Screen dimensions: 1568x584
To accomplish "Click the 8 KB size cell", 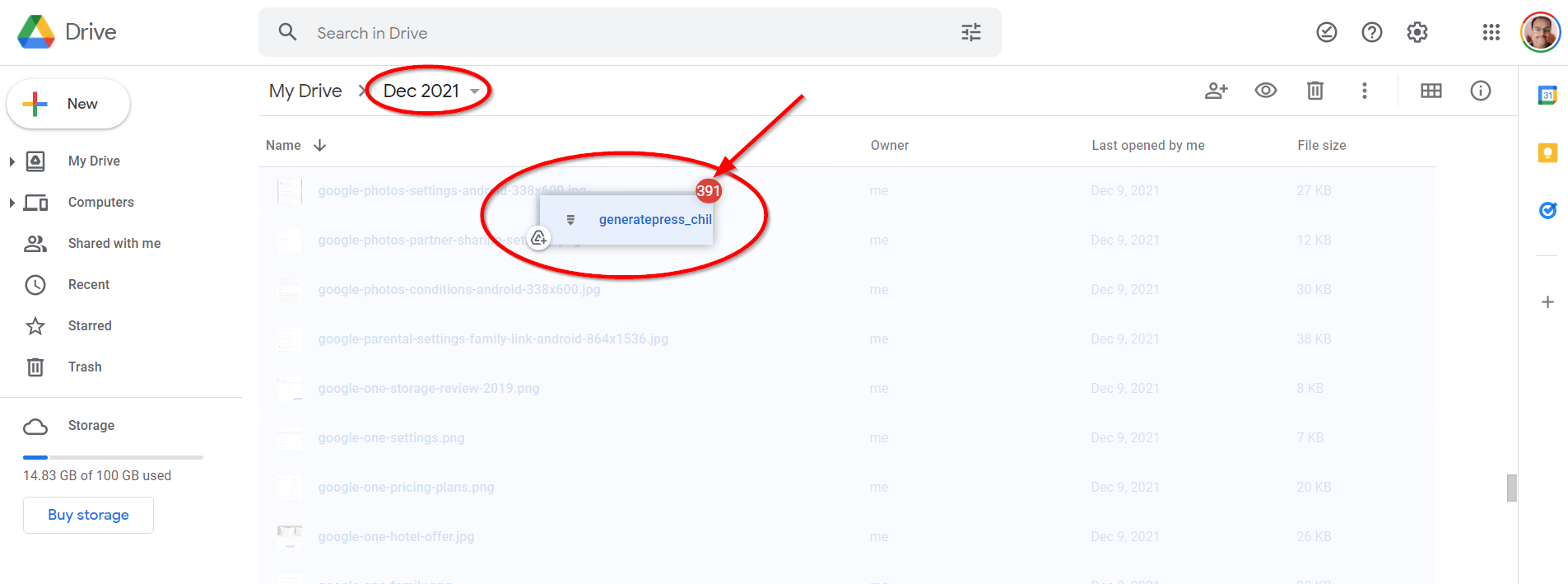I will pyautogui.click(x=1310, y=389).
